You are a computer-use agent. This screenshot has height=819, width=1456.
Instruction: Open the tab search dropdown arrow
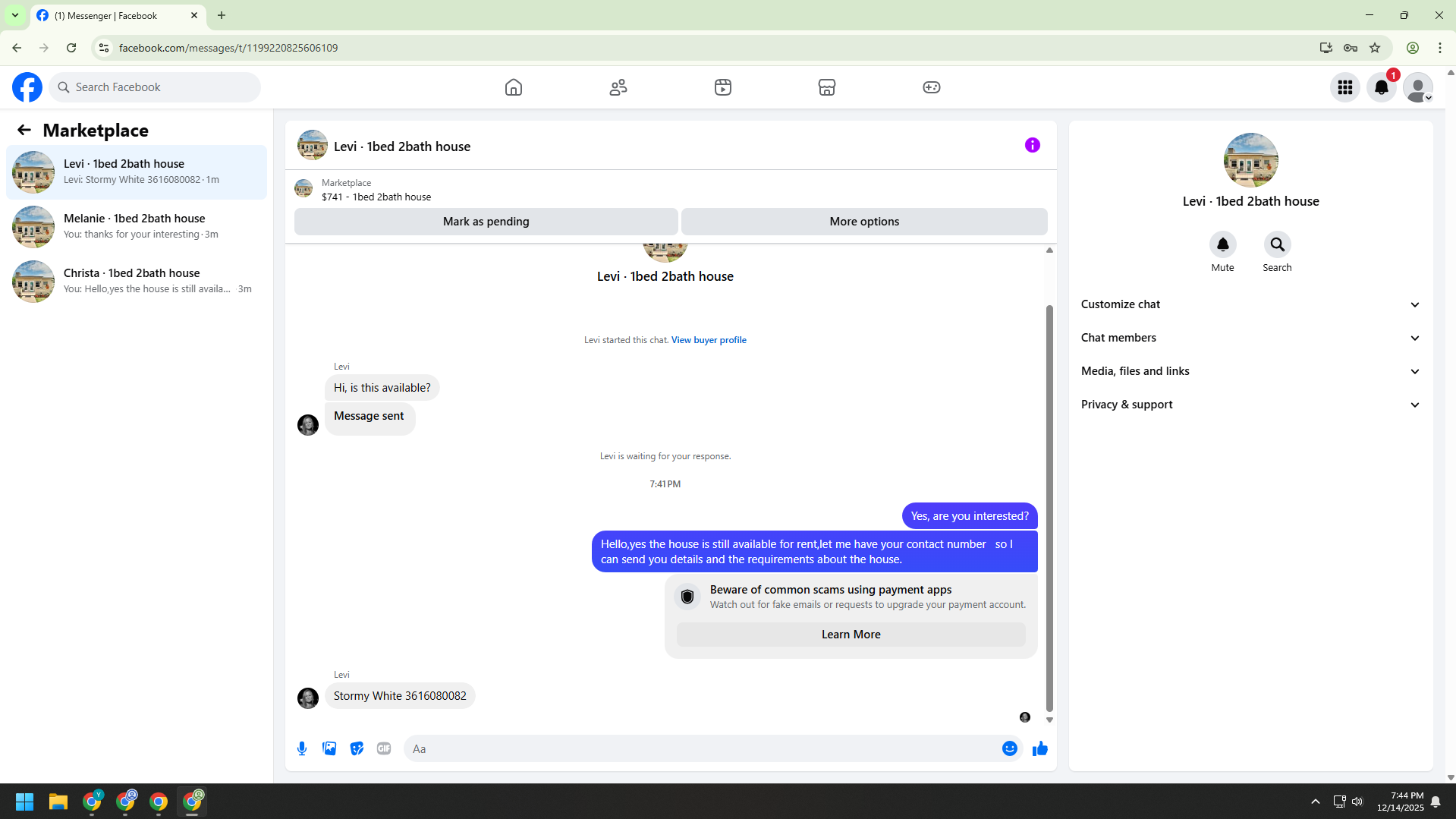pyautogui.click(x=15, y=15)
